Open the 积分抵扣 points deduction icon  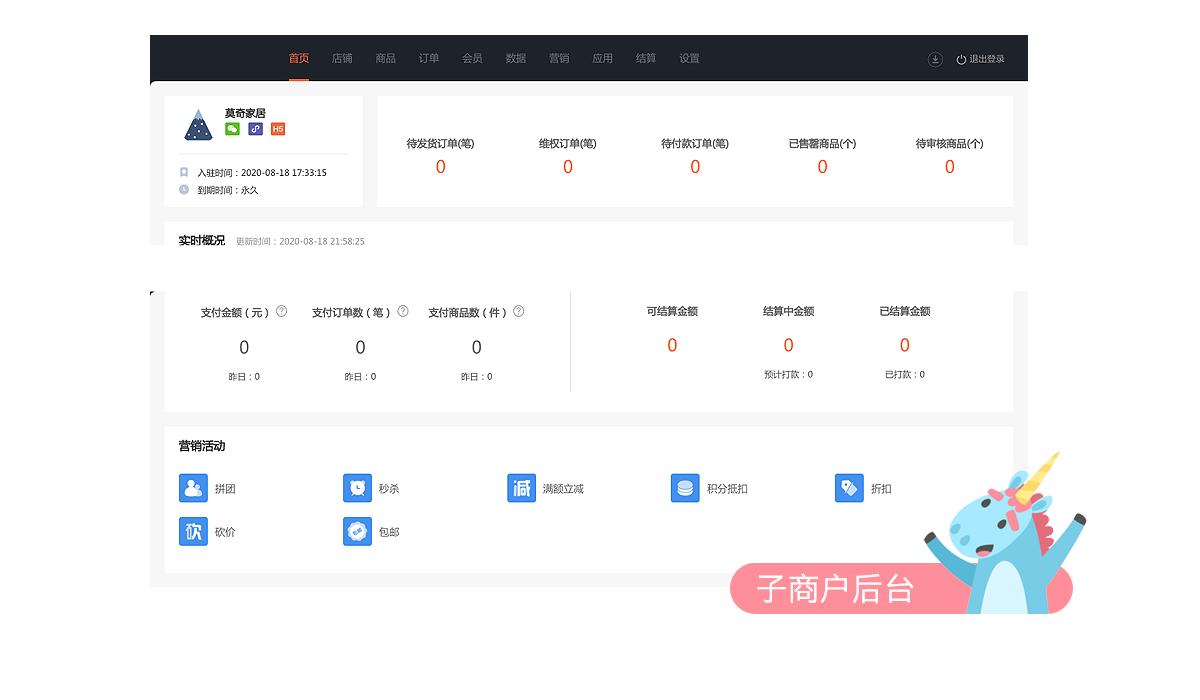tap(685, 488)
